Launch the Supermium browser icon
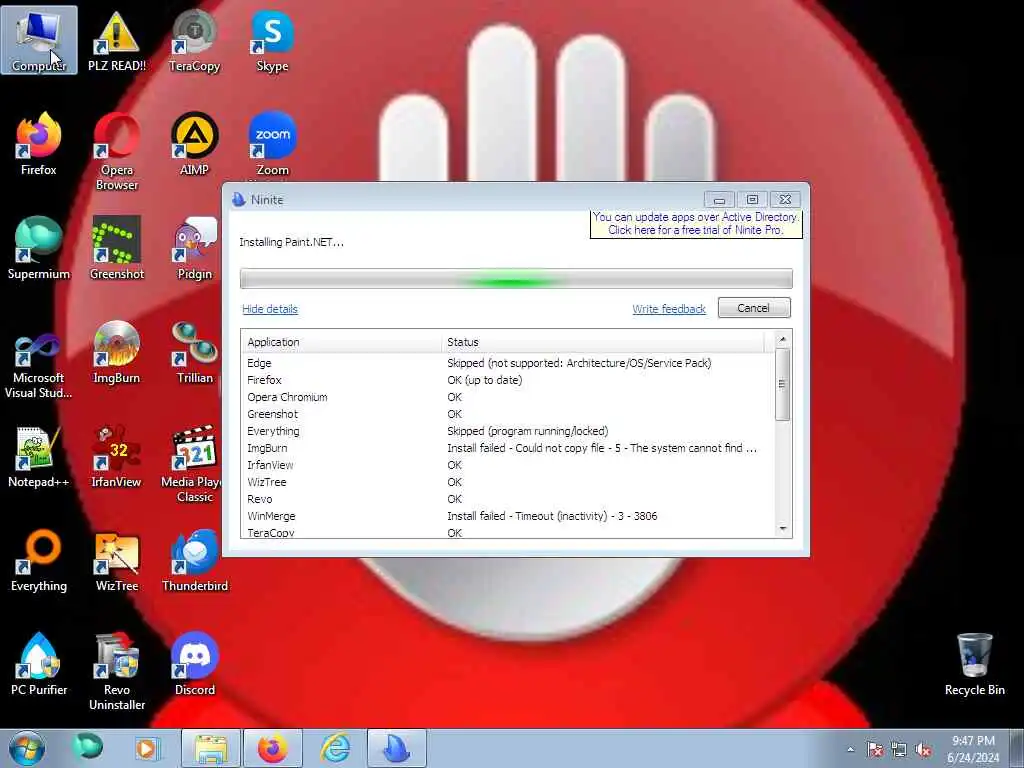Screen dimensions: 1024x768 coord(39,248)
